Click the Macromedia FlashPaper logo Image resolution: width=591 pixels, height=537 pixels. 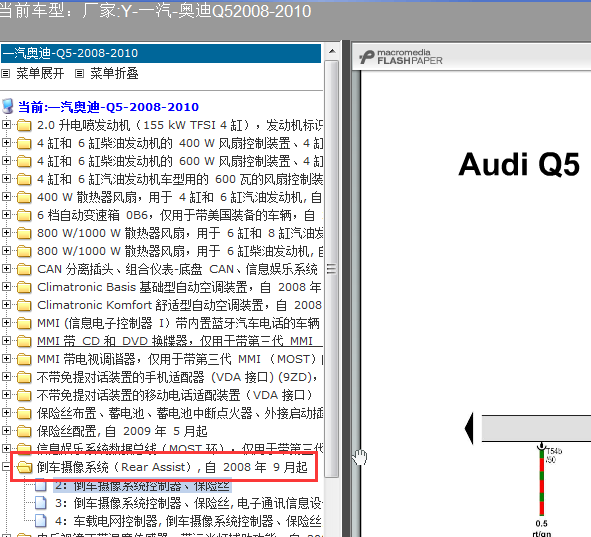tap(401, 57)
